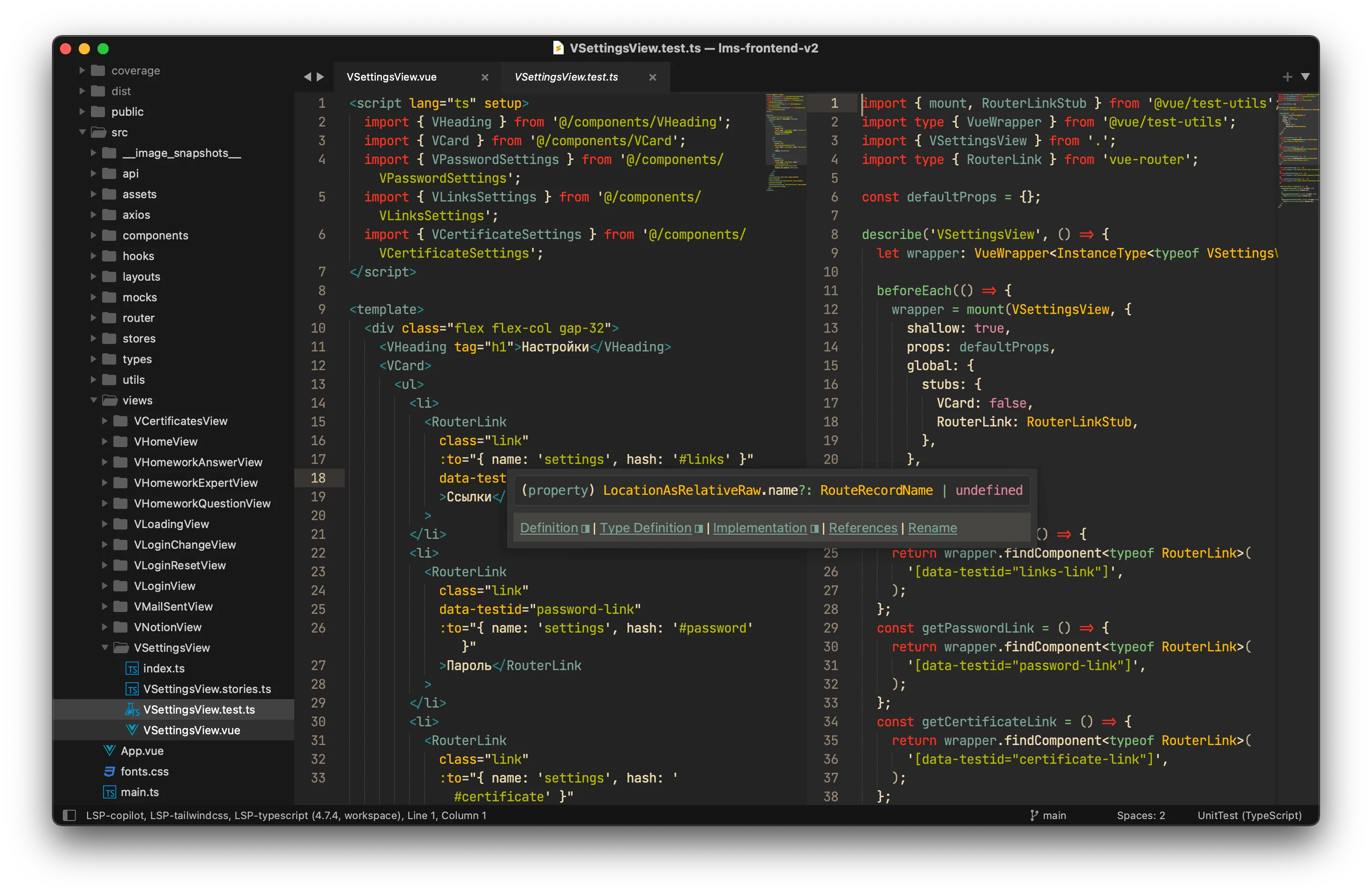
Task: Select the VSettingsView.test.ts tab
Action: pos(567,77)
